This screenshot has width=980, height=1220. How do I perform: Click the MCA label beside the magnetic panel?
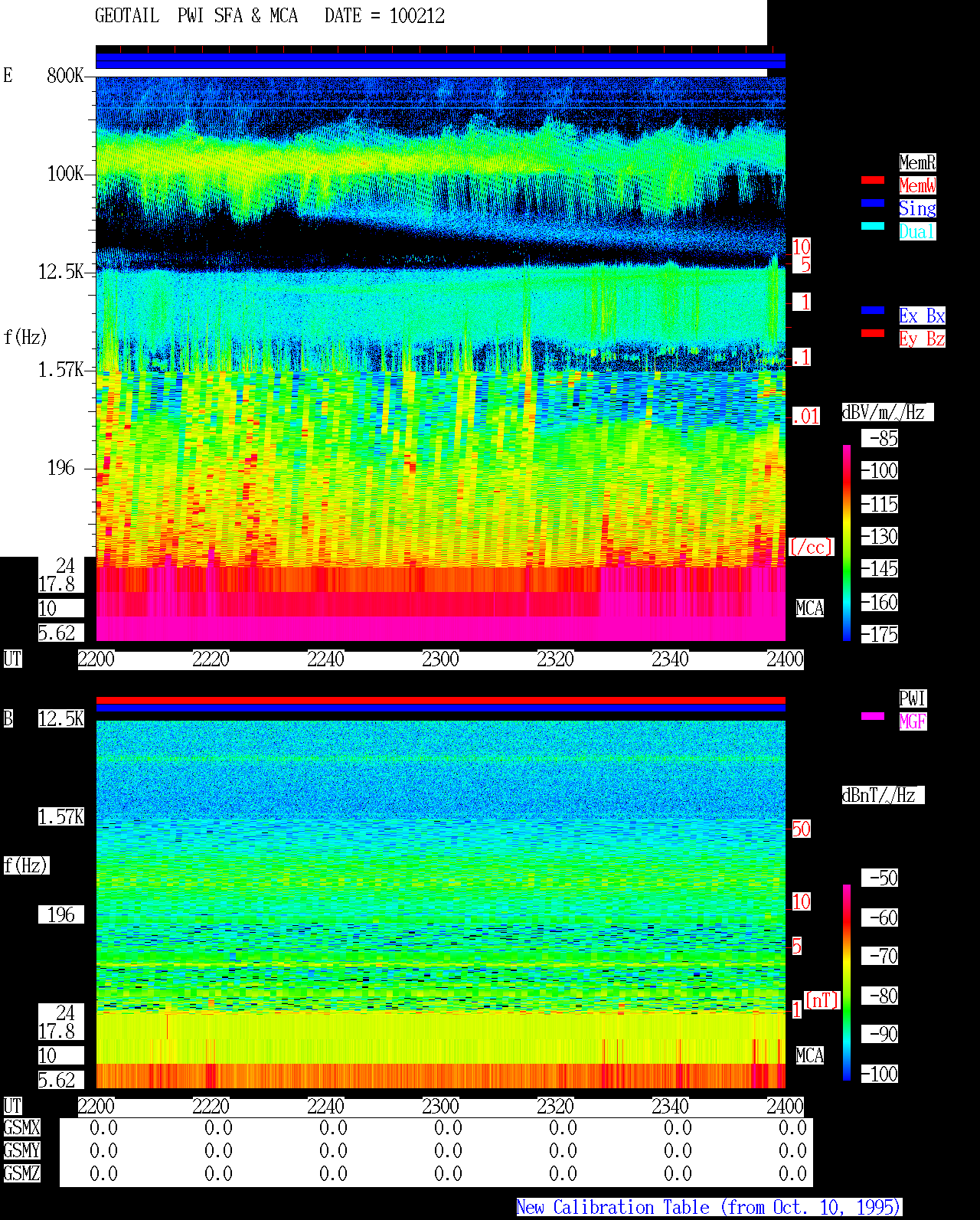[810, 1055]
